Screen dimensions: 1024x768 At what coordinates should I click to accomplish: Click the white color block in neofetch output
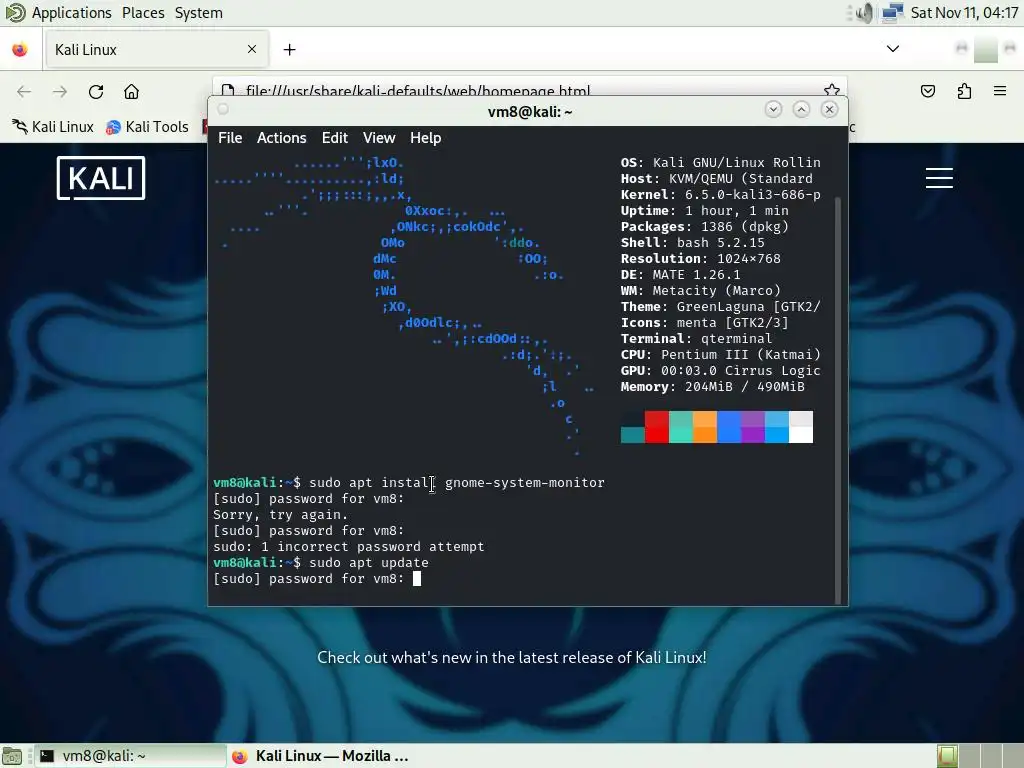(801, 427)
